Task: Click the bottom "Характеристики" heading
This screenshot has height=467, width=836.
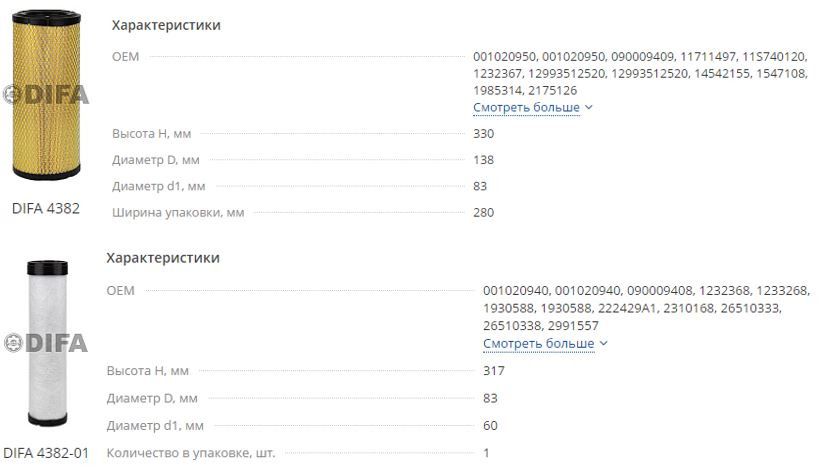Action: [x=163, y=258]
